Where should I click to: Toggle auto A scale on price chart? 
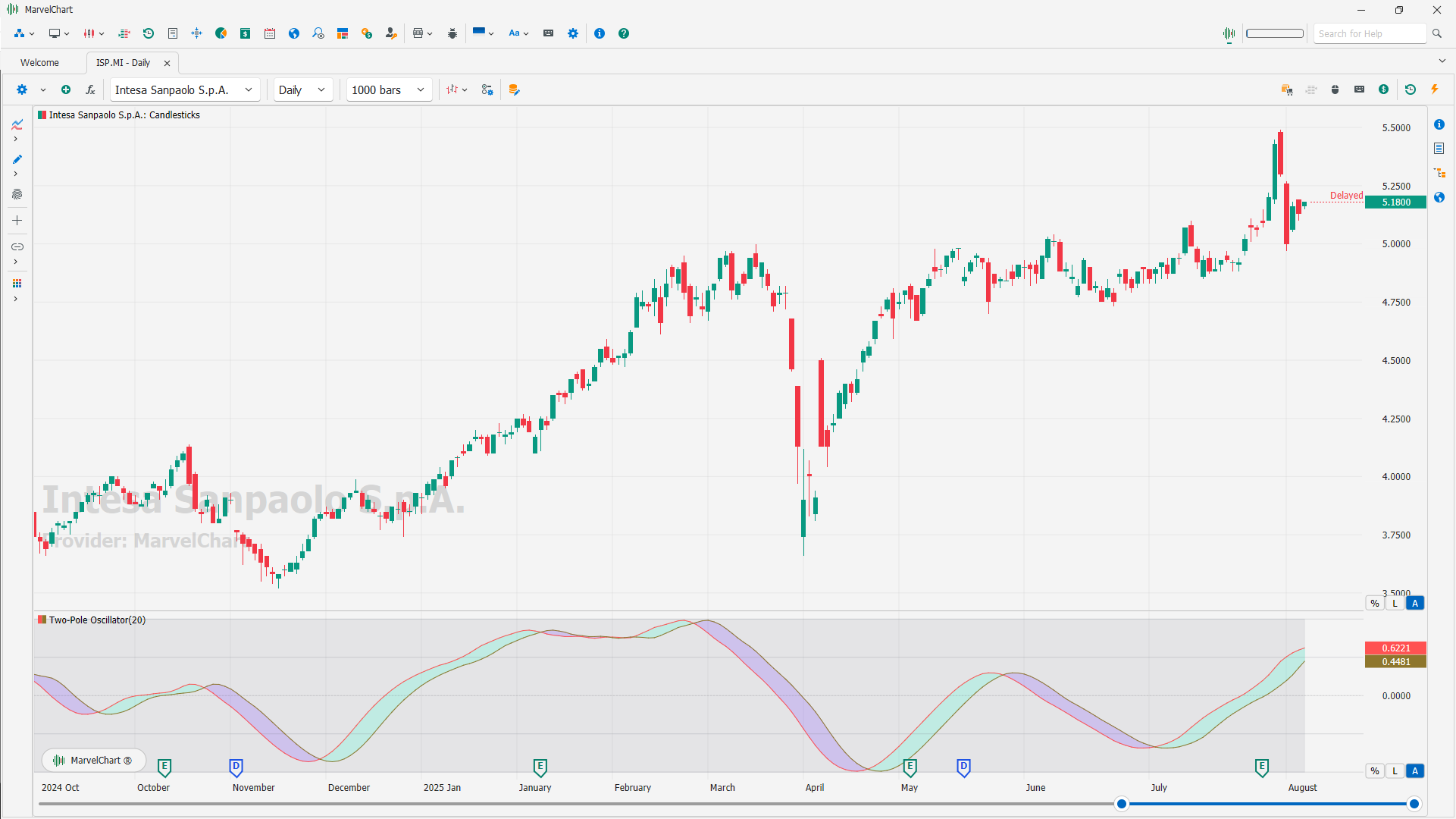pos(1415,604)
